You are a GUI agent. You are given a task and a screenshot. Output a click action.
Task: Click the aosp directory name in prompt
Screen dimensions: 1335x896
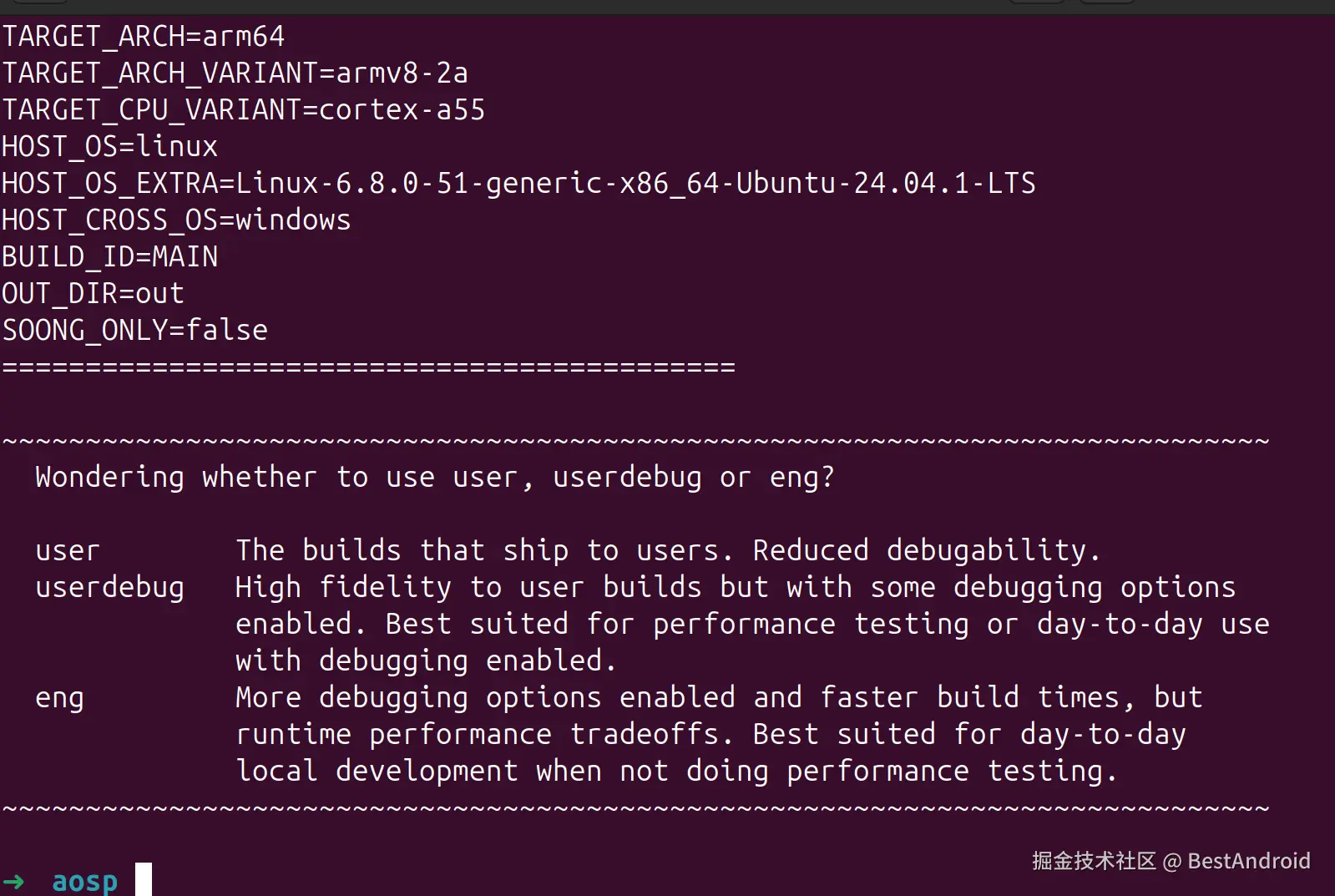pos(84,881)
